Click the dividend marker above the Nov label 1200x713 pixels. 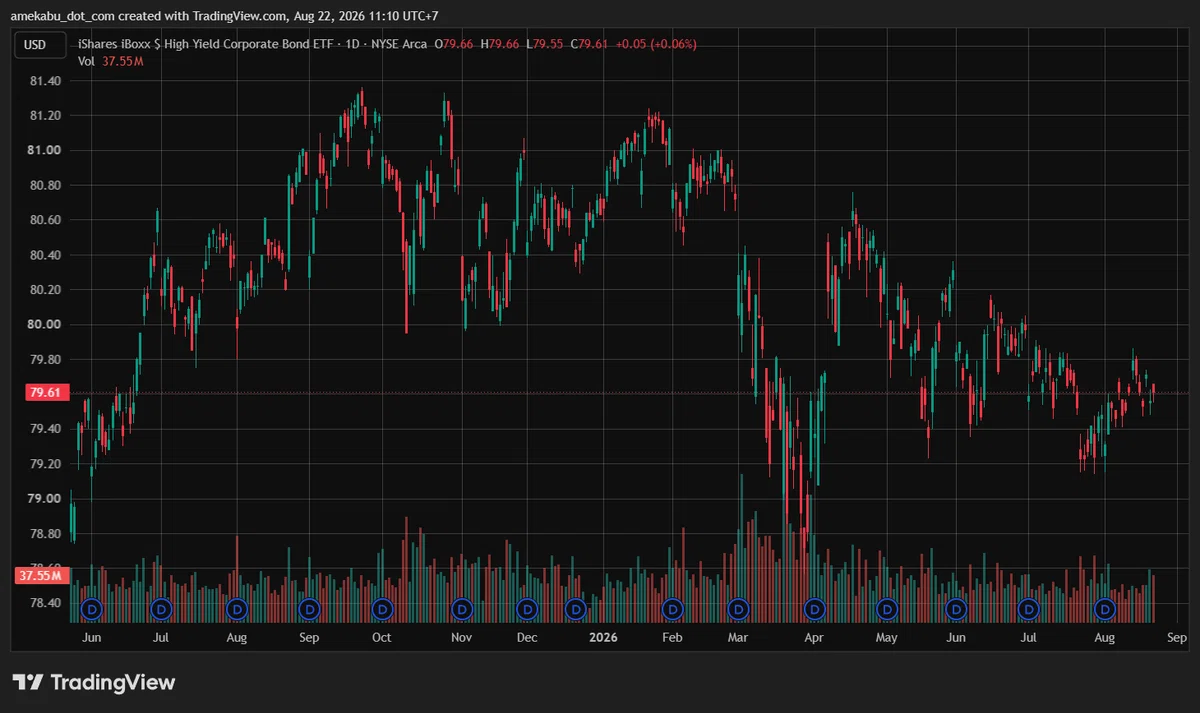(462, 608)
